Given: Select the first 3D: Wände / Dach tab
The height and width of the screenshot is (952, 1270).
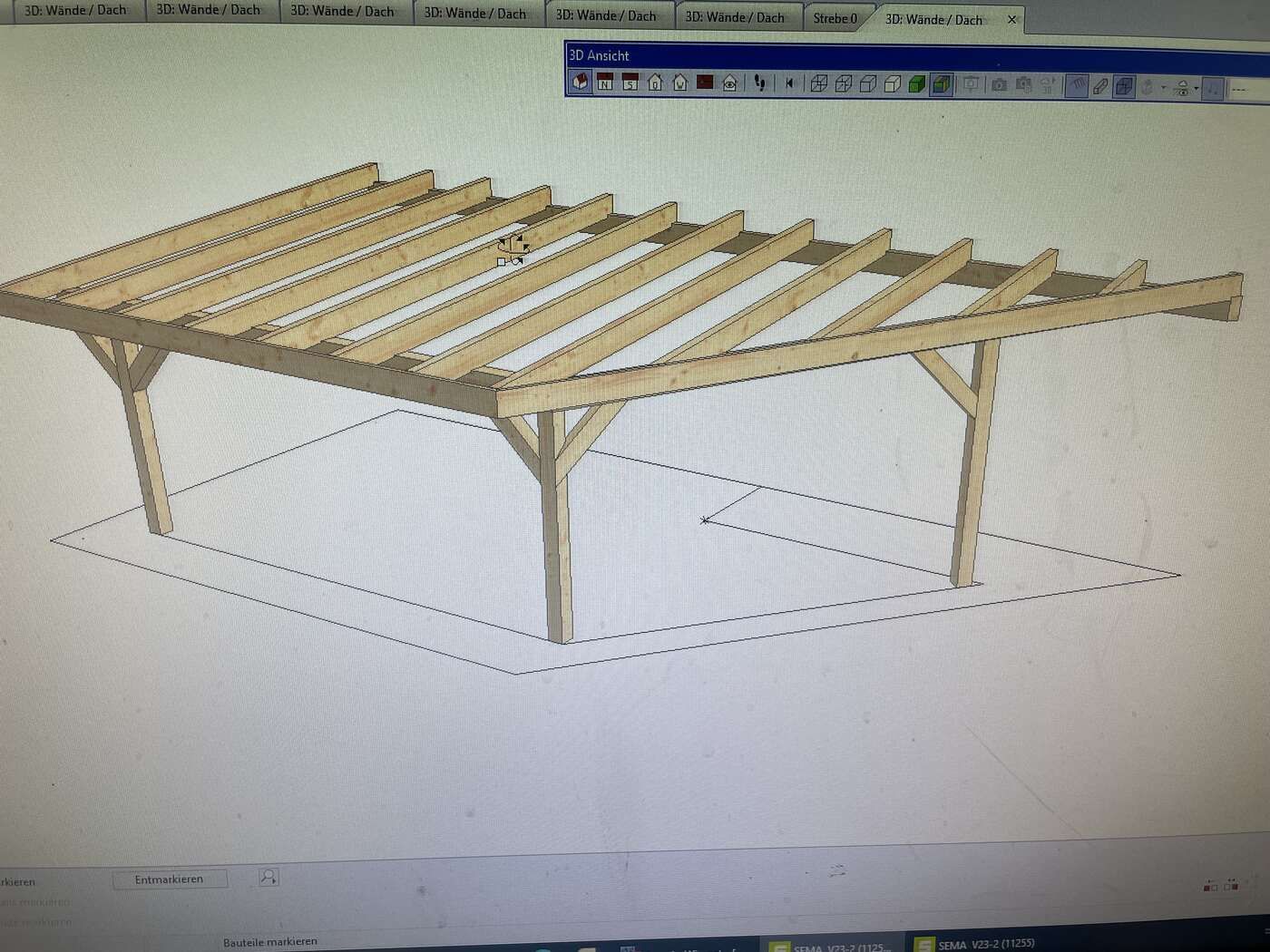Looking at the screenshot, I should (75, 12).
